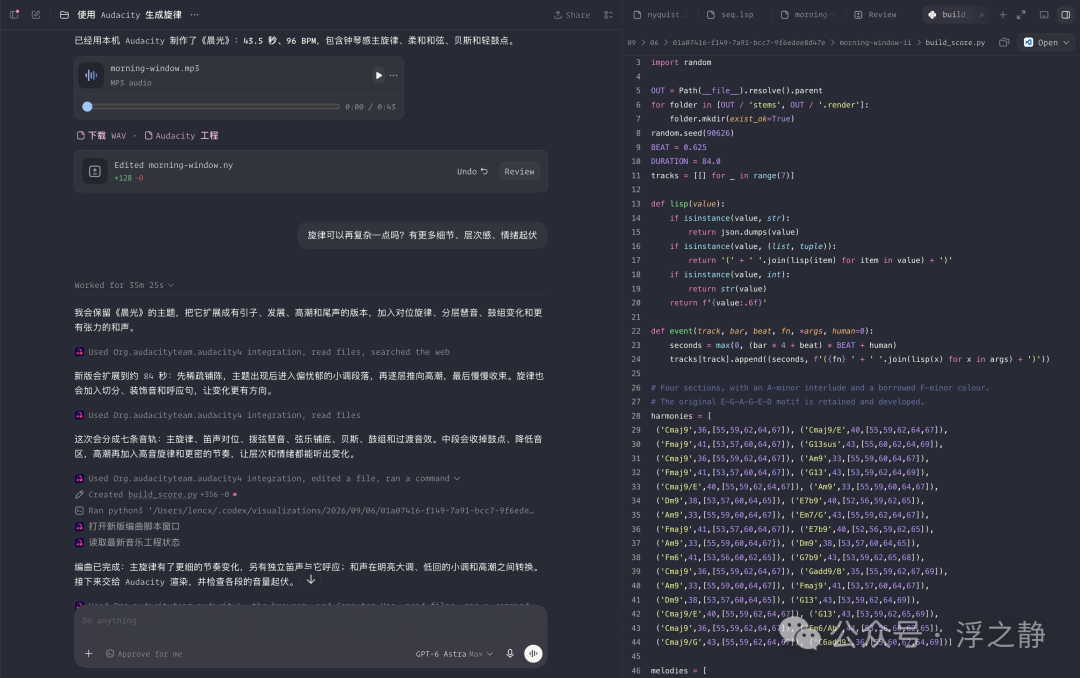
Task: Click the audio progress slider track
Action: click(x=214, y=107)
